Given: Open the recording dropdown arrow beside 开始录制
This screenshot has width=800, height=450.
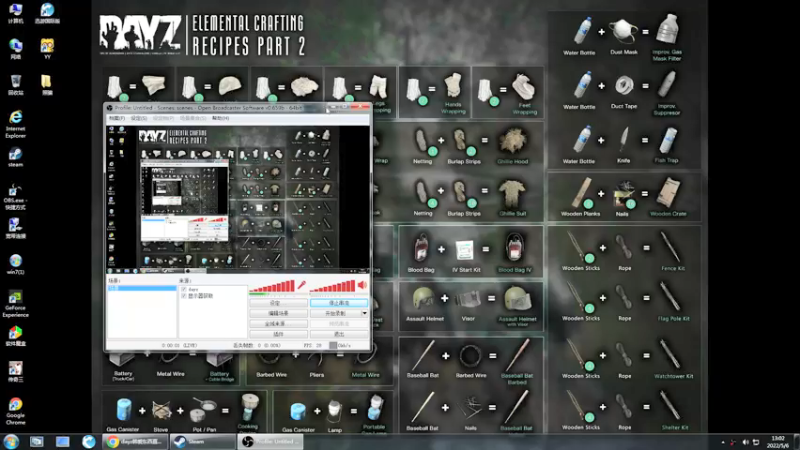Looking at the screenshot, I should click(x=364, y=313).
